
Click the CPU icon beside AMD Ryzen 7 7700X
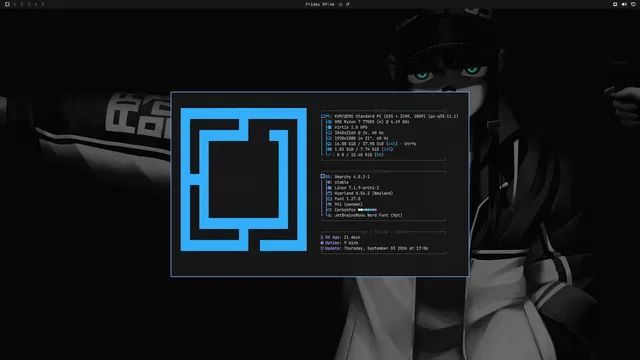pyautogui.click(x=329, y=122)
